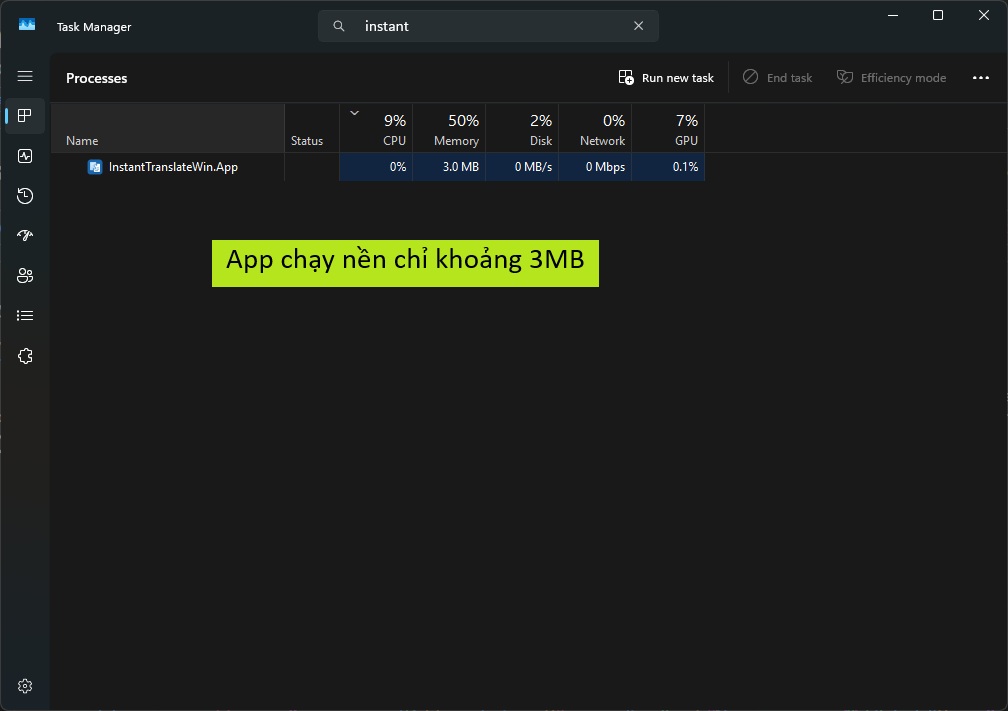Sort by the Disk column header
Viewport: 1008px width, 711px height.
pyautogui.click(x=522, y=128)
